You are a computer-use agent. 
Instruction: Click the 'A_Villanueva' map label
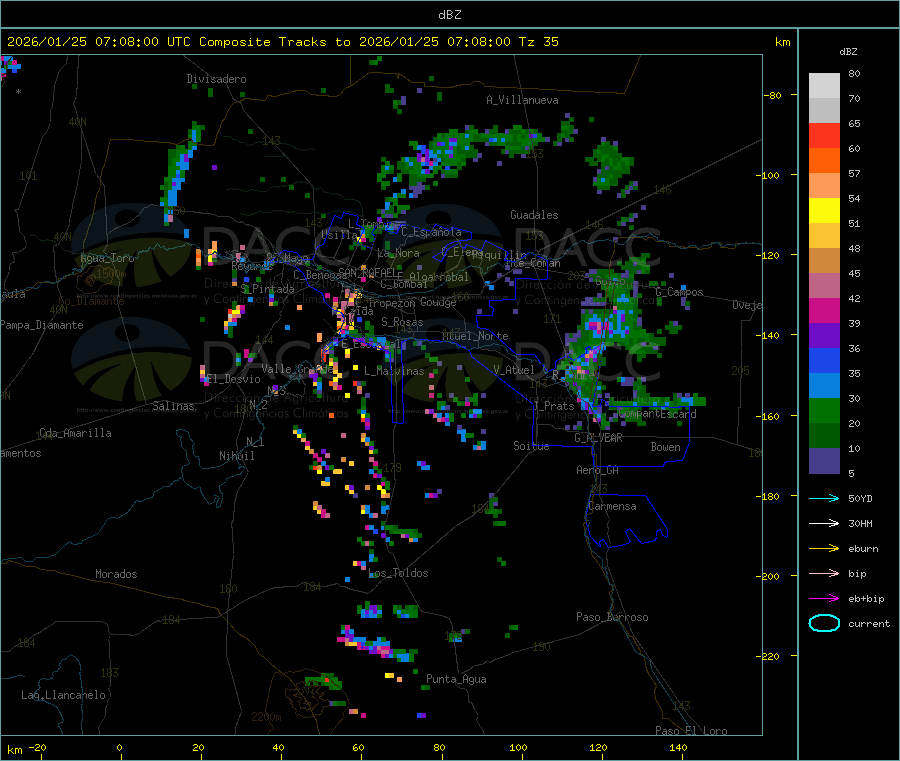[522, 100]
